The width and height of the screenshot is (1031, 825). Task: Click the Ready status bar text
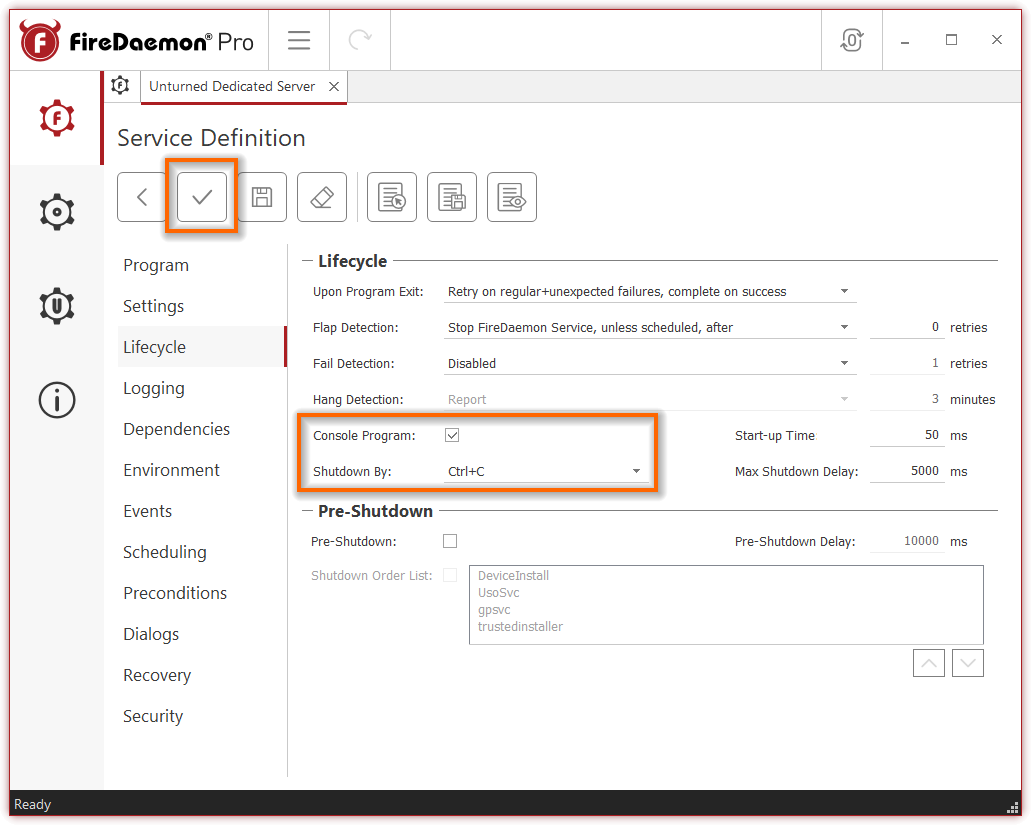[32, 804]
